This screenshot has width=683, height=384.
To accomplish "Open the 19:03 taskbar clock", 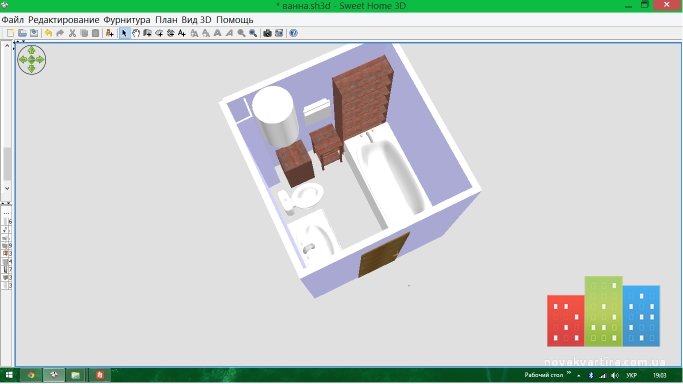I will [659, 375].
